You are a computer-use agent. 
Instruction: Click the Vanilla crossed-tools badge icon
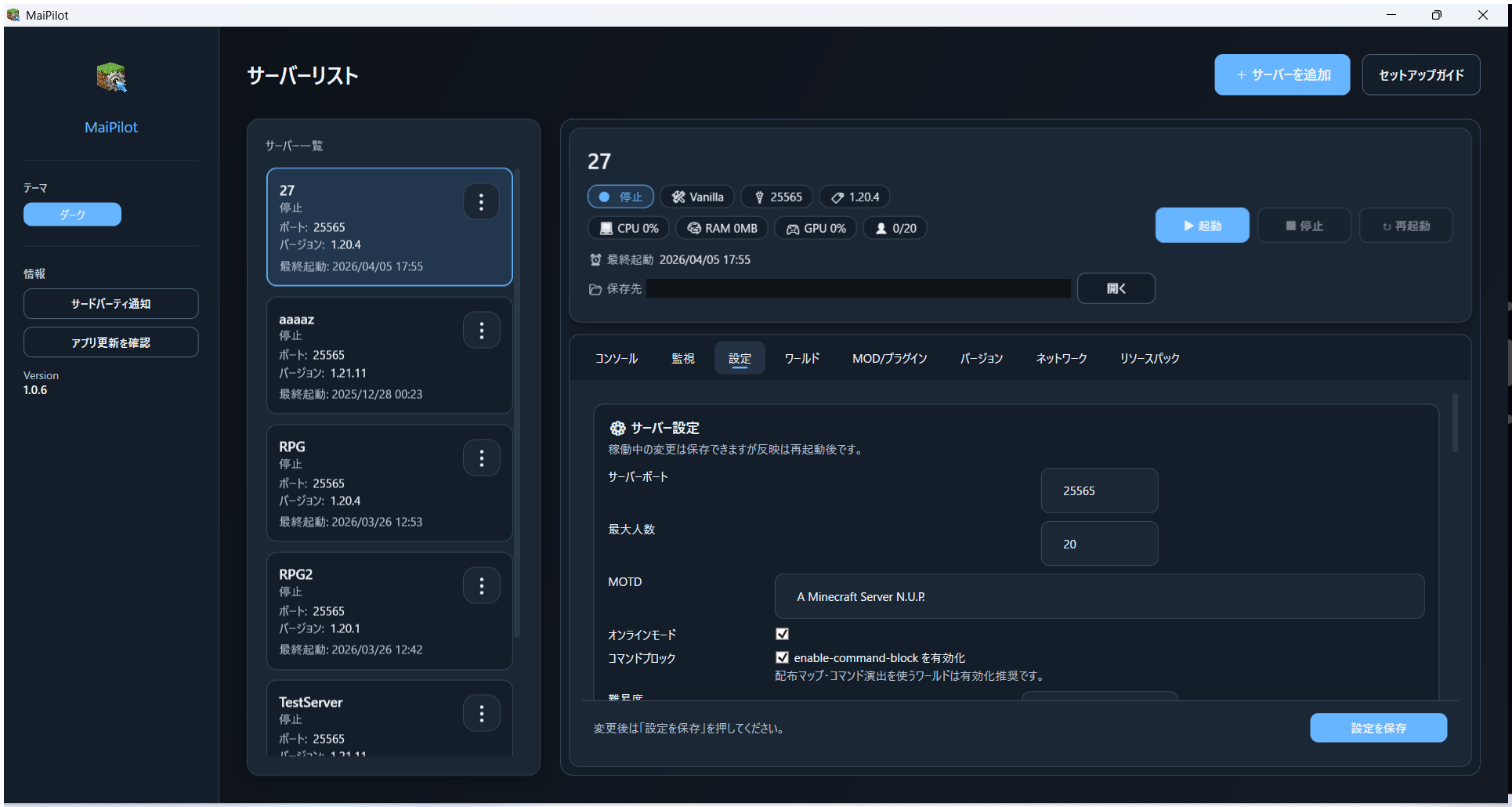[678, 197]
